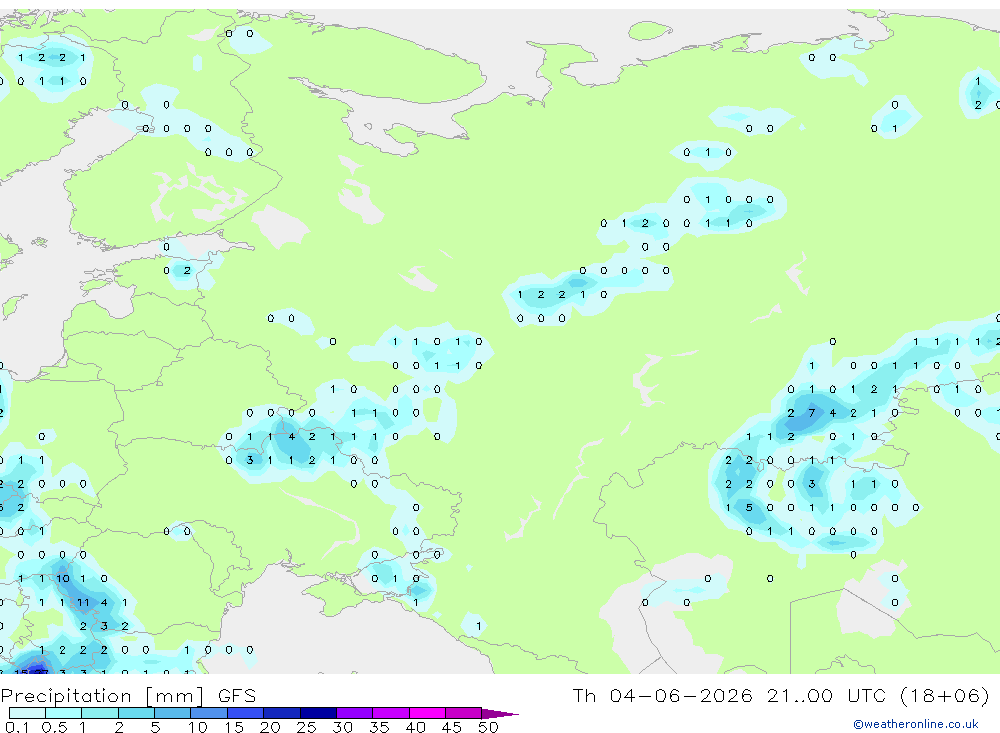Click the 20–25 mm legend swatch
Viewport: 1000px width, 733px height.
282,713
